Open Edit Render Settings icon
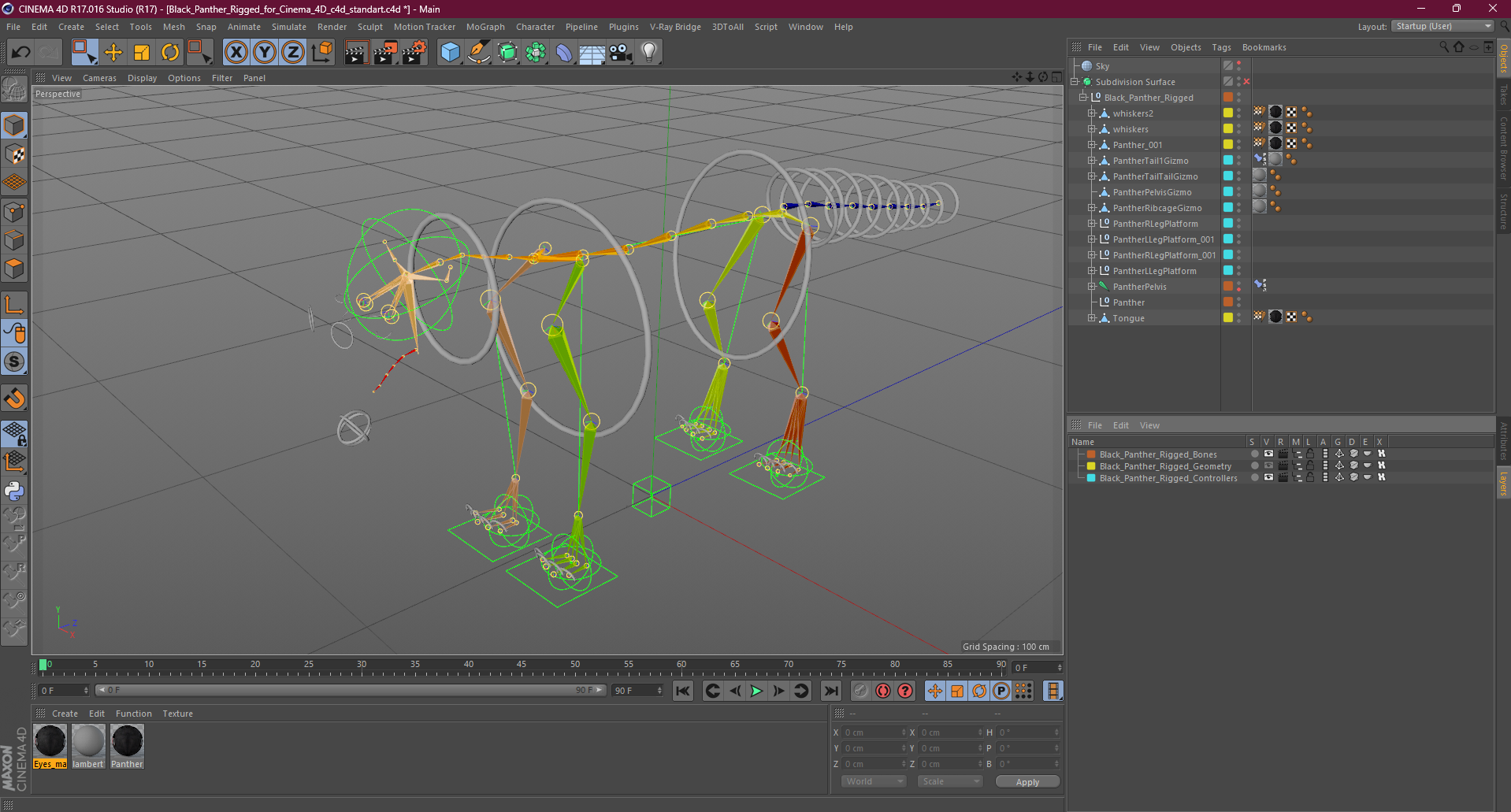 414,53
